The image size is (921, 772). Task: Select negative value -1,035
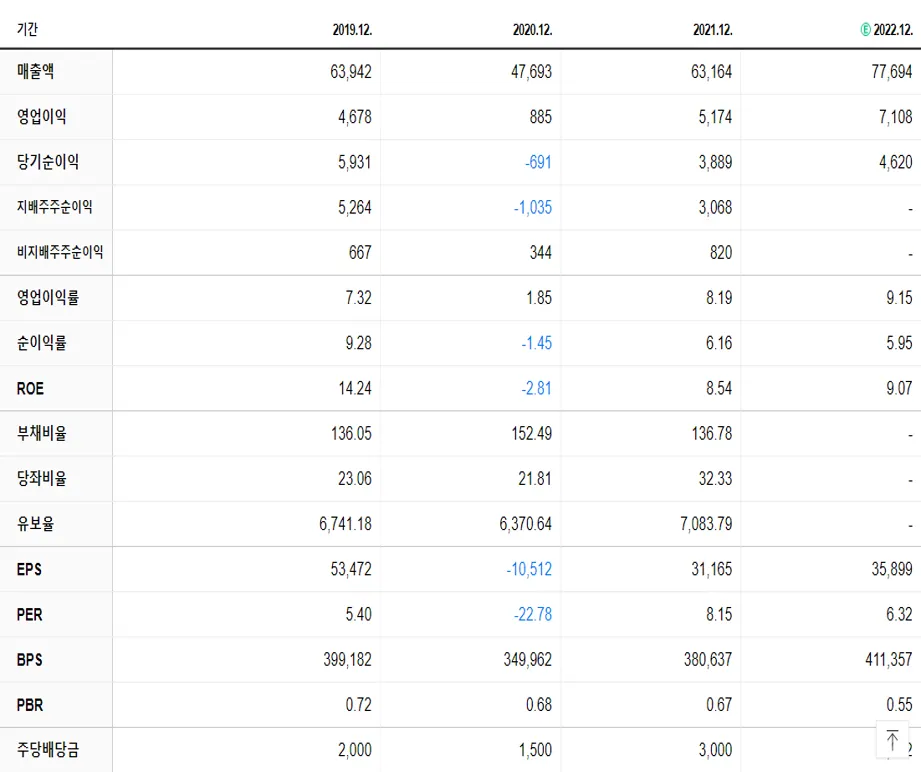tap(533, 207)
